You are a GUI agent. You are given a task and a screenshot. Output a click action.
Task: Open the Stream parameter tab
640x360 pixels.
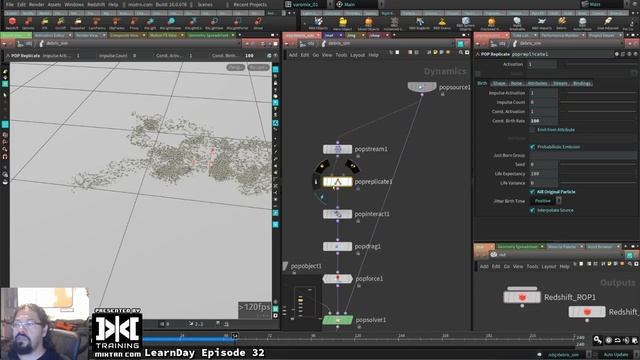point(560,83)
